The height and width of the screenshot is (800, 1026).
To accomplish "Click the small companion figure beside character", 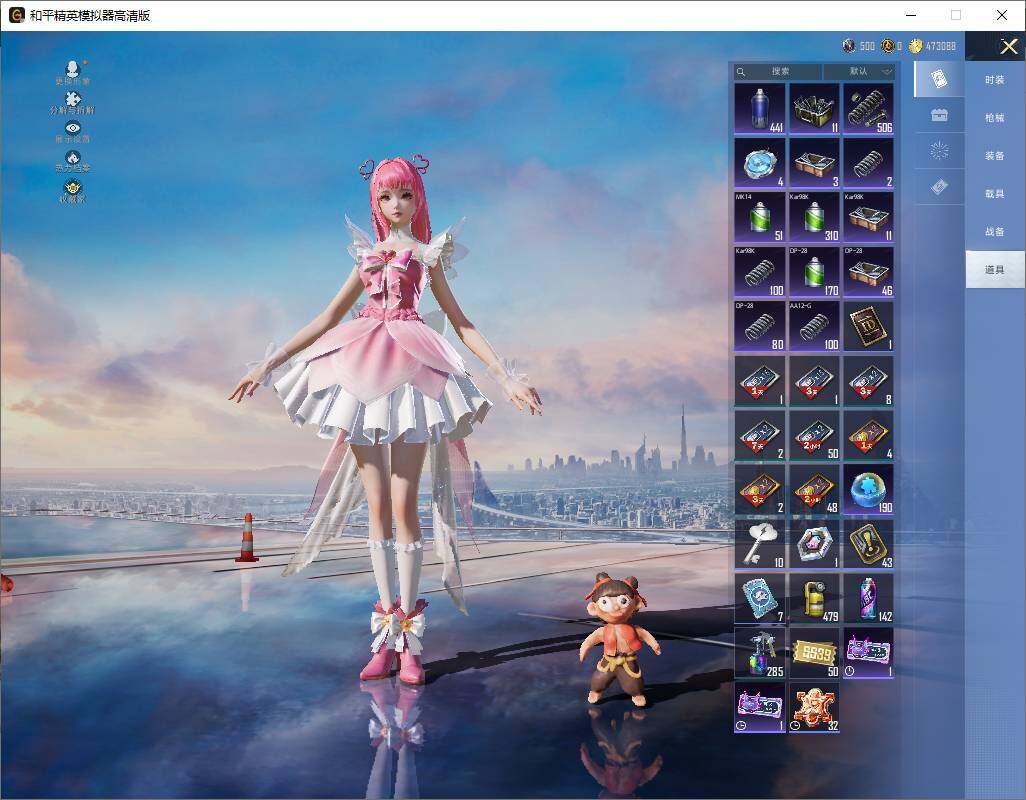I will tap(618, 640).
